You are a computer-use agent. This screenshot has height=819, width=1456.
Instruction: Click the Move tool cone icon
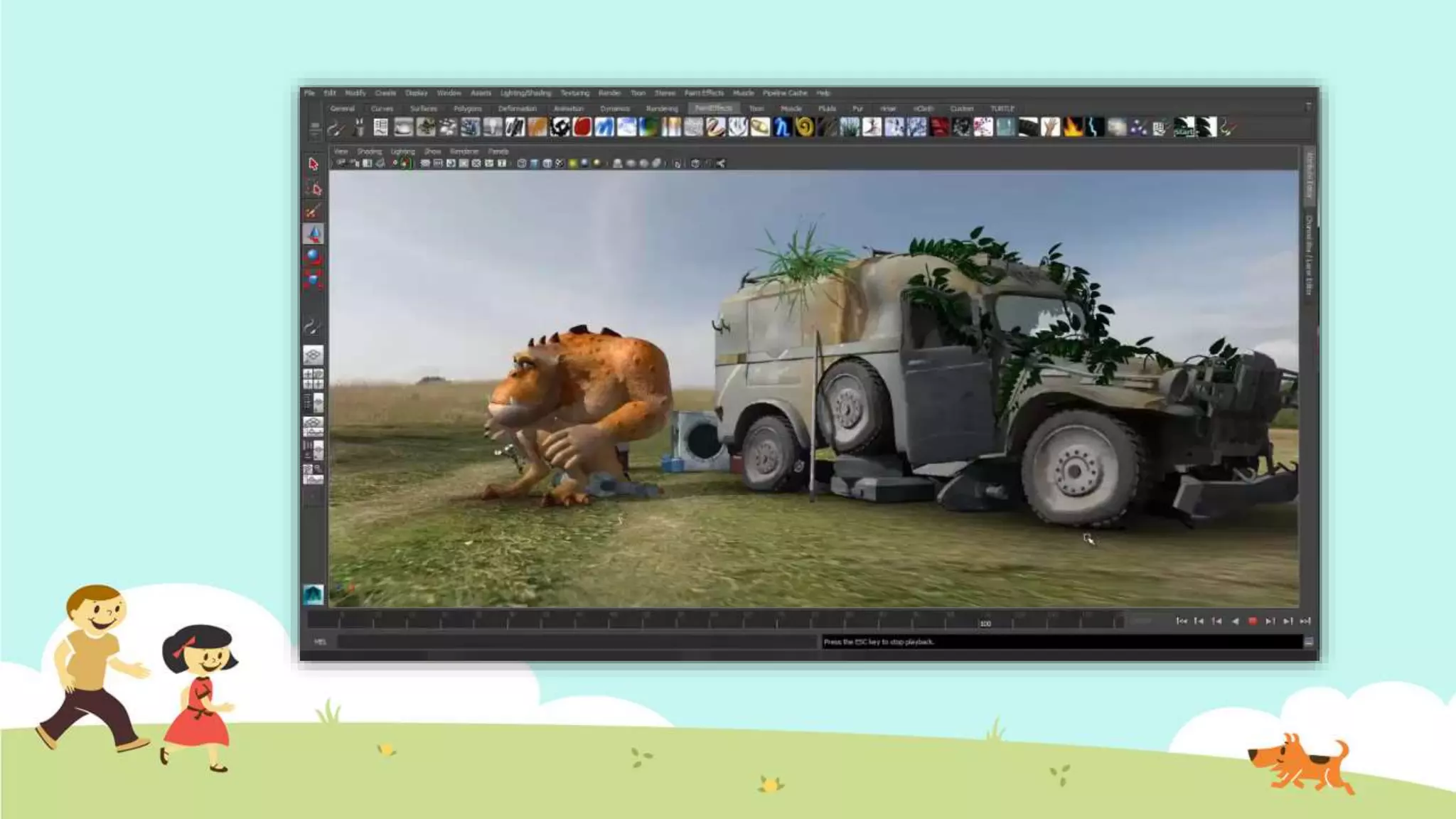coord(314,234)
